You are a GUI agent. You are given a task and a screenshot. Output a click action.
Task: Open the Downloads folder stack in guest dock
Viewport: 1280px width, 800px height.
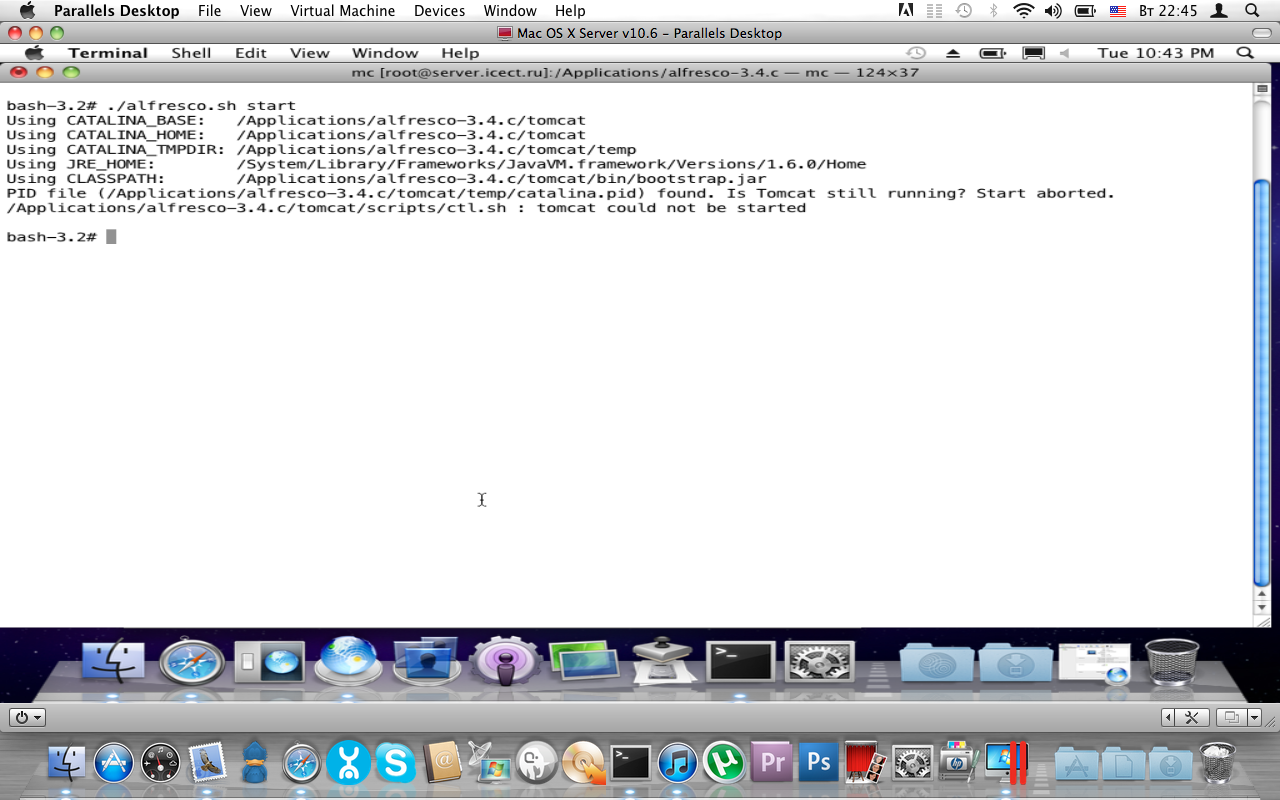point(1015,662)
